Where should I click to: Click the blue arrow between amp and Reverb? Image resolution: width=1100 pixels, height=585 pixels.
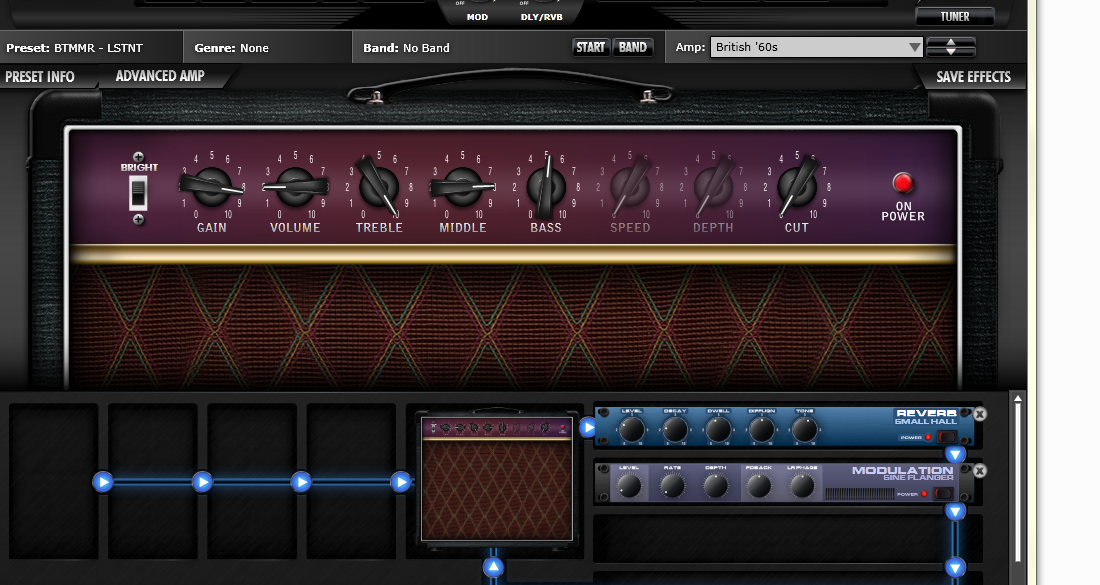pos(588,426)
